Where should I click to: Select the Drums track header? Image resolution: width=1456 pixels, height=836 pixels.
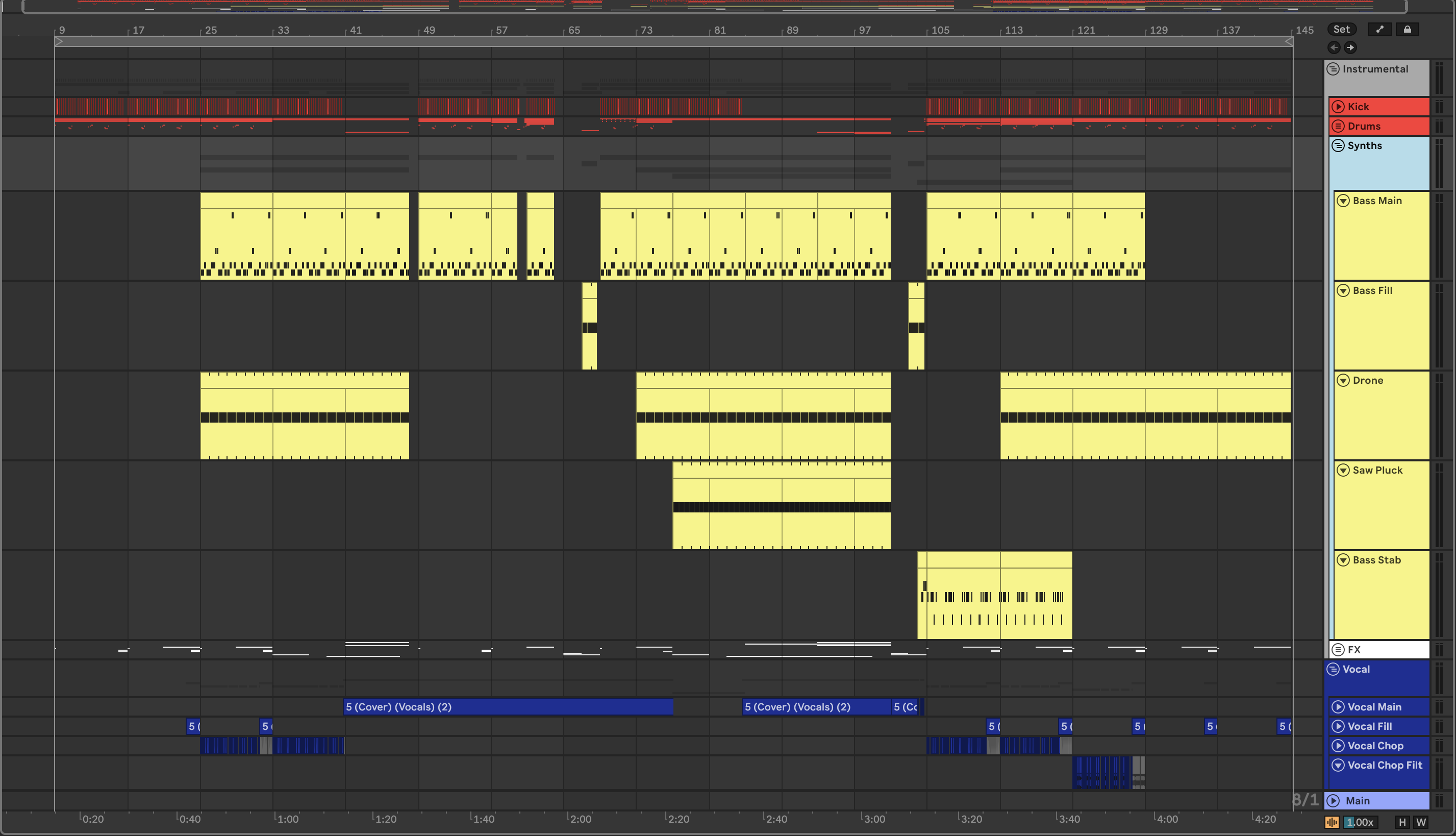point(1378,126)
